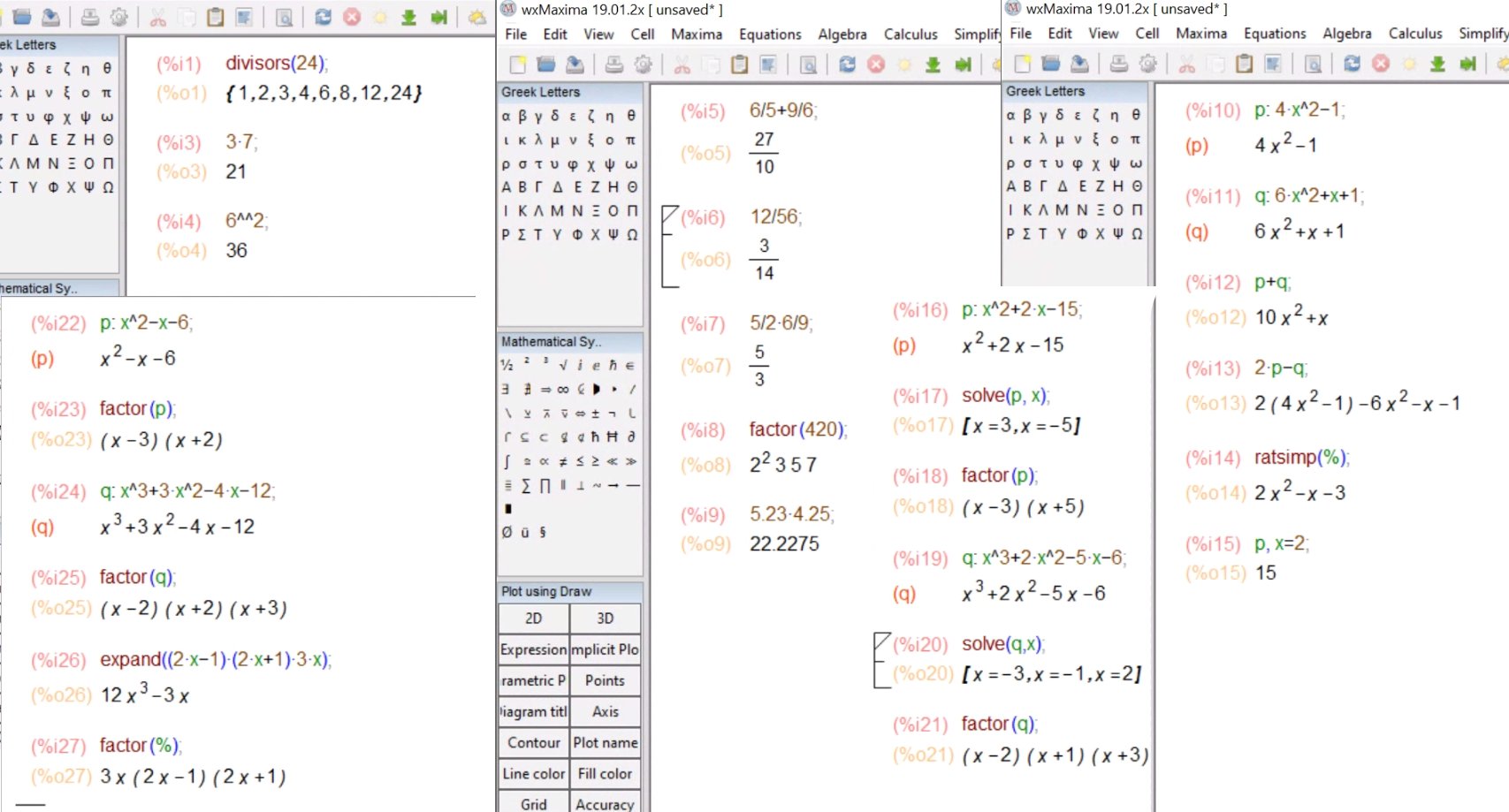
Task: Choose the Line color plot option
Action: tap(533, 774)
